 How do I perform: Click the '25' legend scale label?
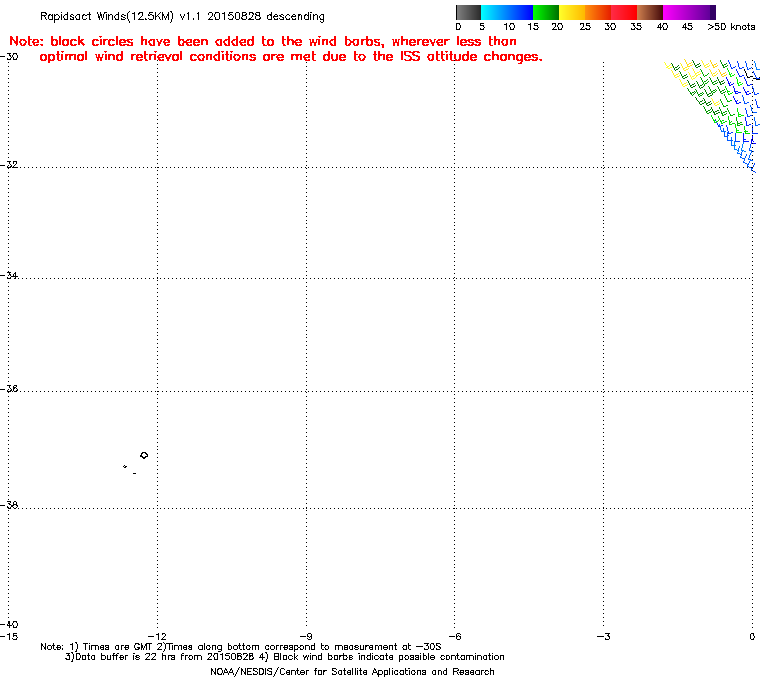pyautogui.click(x=585, y=27)
